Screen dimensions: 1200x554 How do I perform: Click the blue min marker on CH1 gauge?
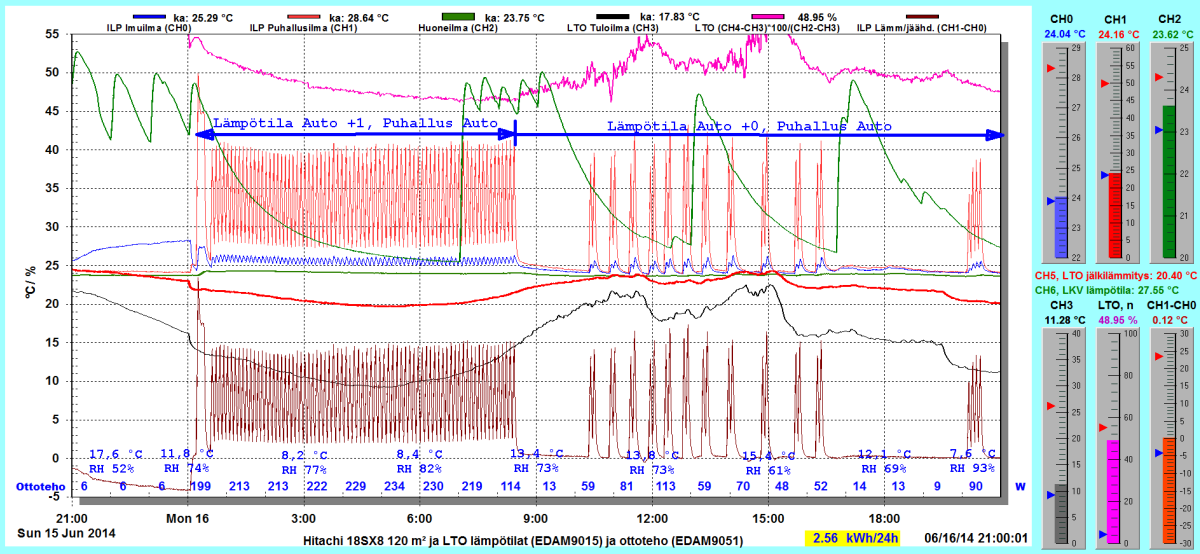[x=1104, y=175]
